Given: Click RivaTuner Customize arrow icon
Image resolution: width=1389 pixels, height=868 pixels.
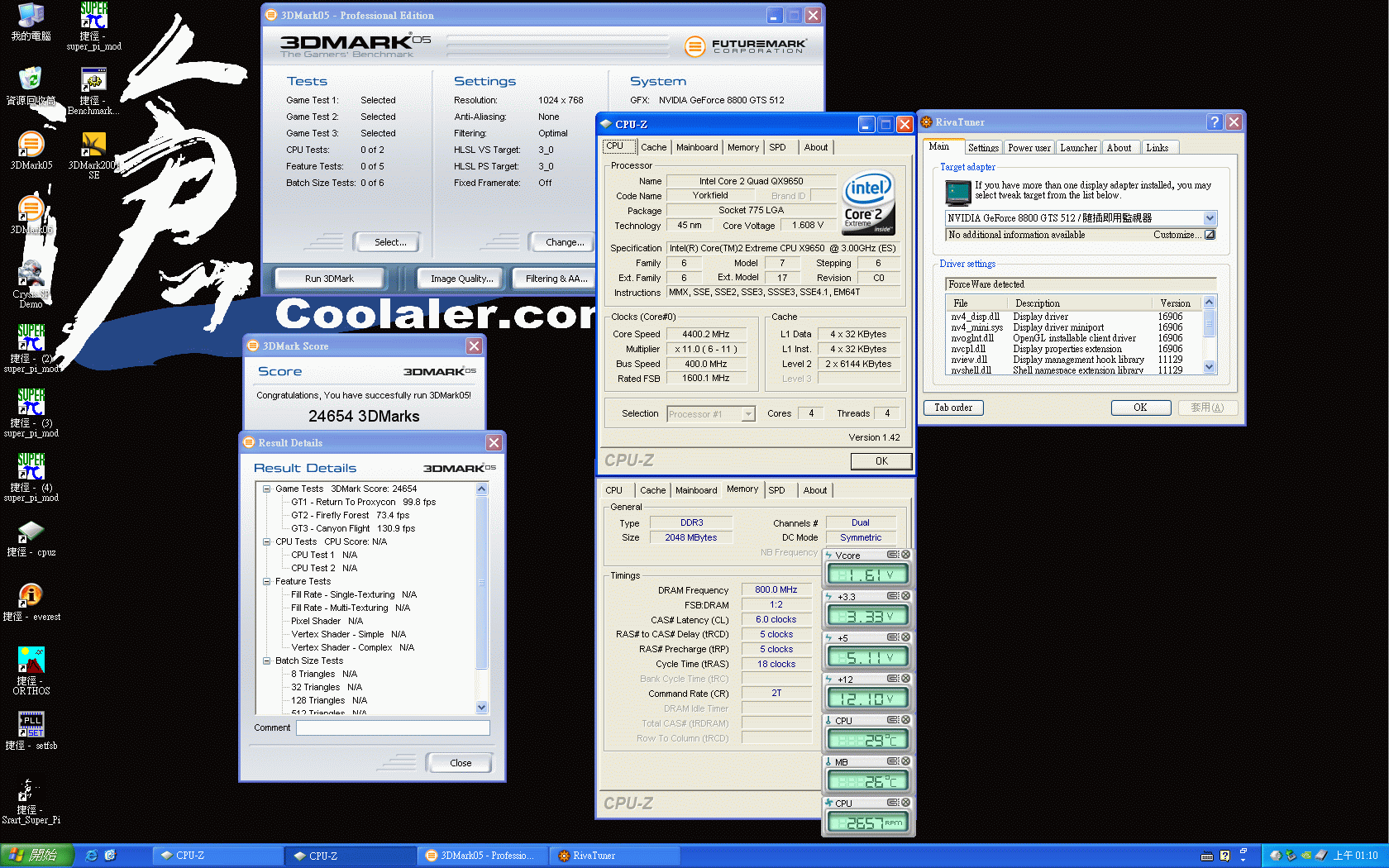Looking at the screenshot, I should tap(1210, 235).
